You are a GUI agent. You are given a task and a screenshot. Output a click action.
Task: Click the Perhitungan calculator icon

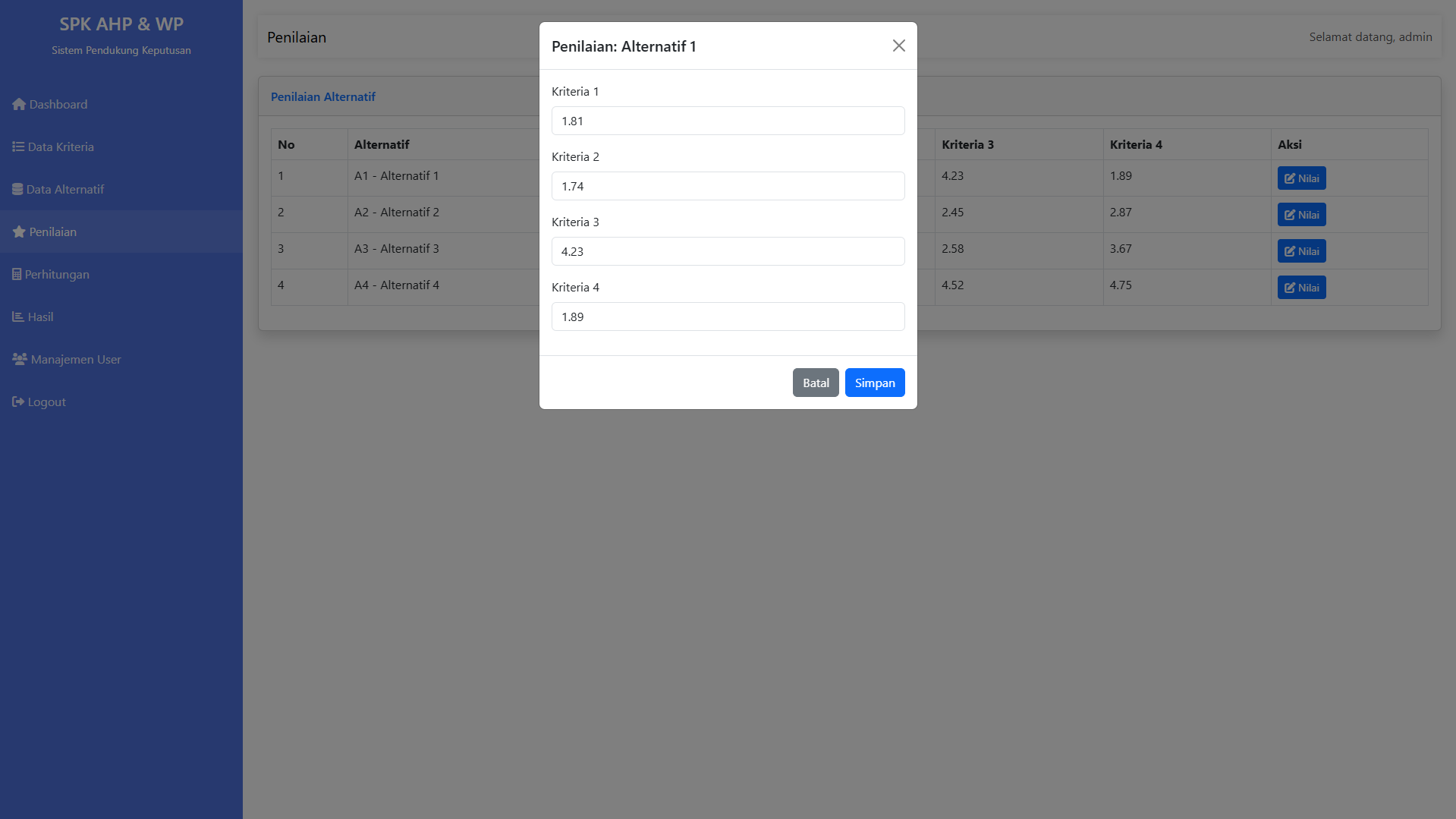click(x=17, y=275)
